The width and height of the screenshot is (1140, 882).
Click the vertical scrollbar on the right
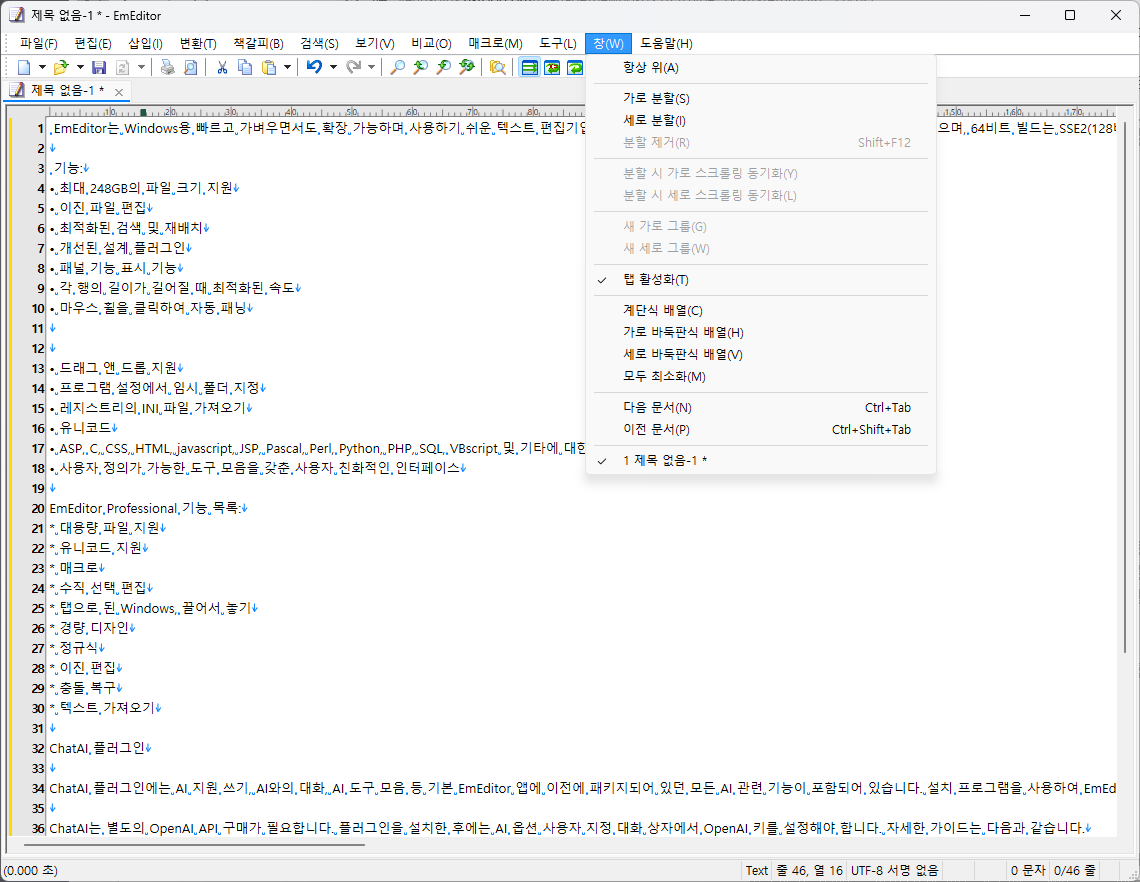[x=1125, y=385]
